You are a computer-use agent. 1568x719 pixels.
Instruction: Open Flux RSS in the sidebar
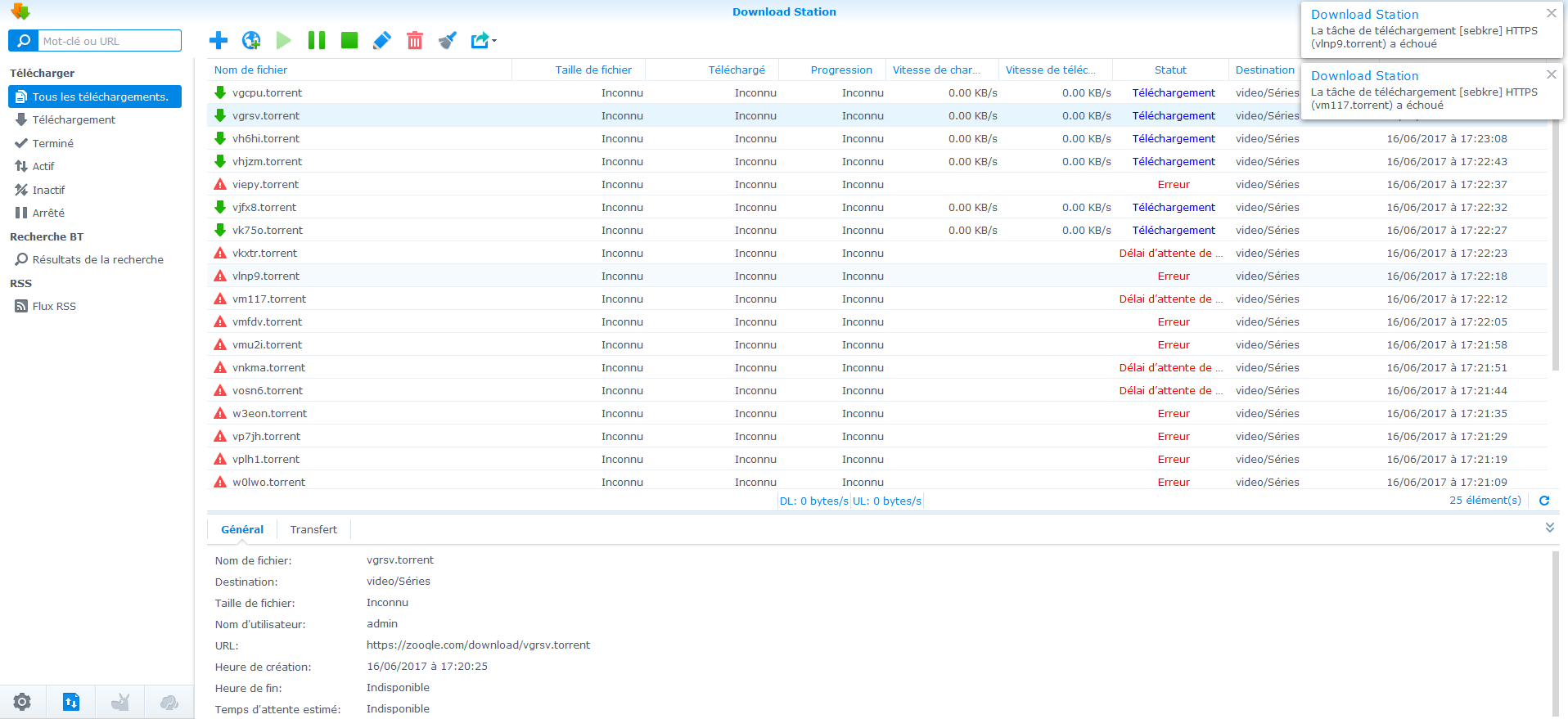coord(54,307)
